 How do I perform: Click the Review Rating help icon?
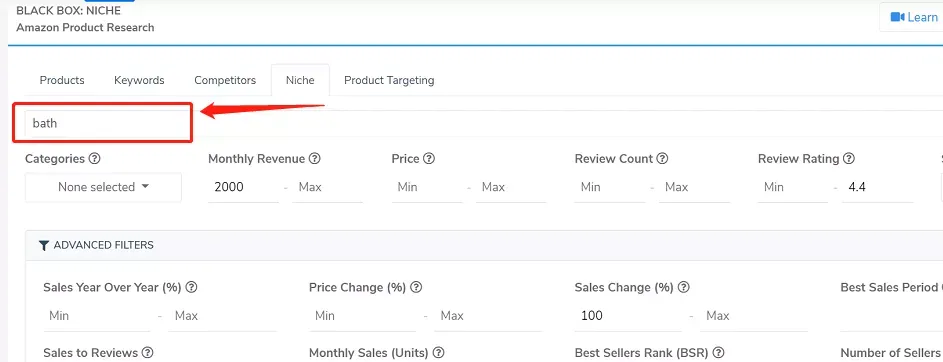click(x=849, y=159)
